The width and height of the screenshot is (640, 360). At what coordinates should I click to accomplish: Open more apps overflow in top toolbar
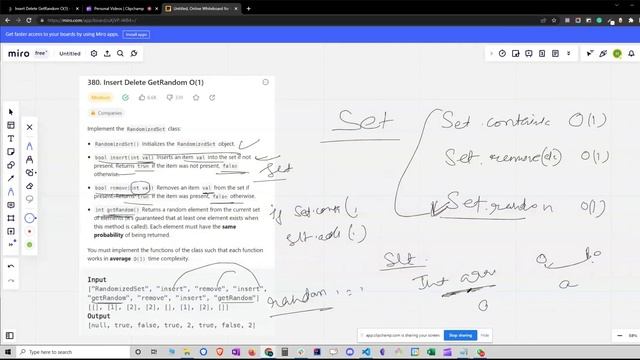pos(569,53)
